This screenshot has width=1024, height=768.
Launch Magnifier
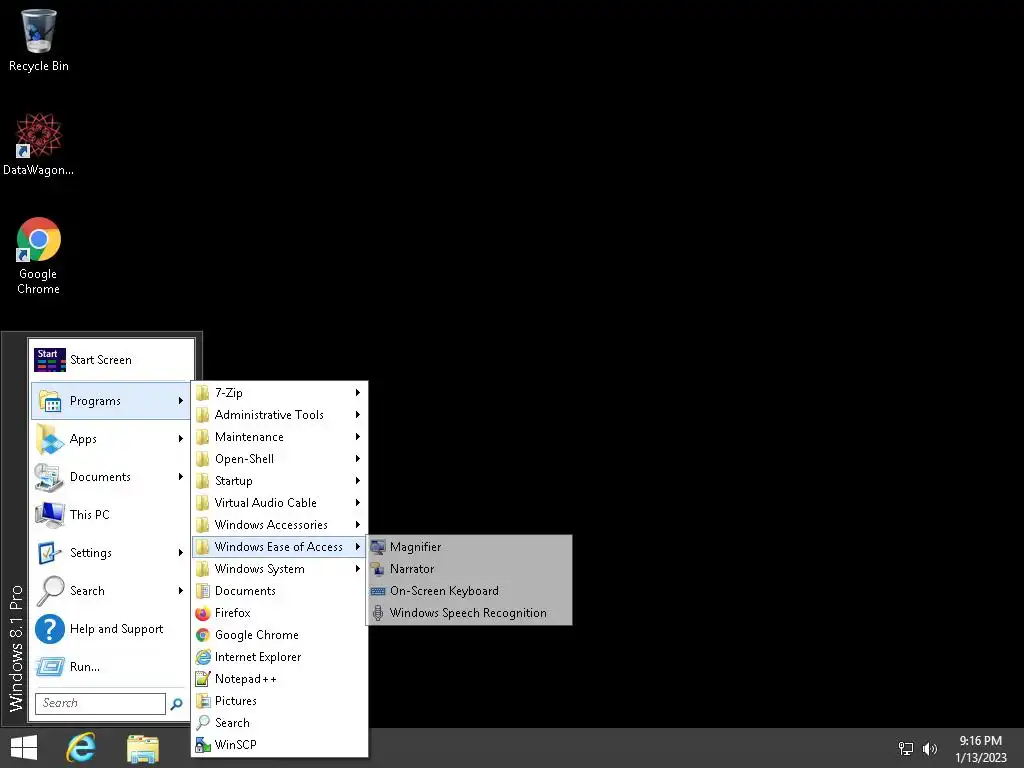[x=469, y=547]
